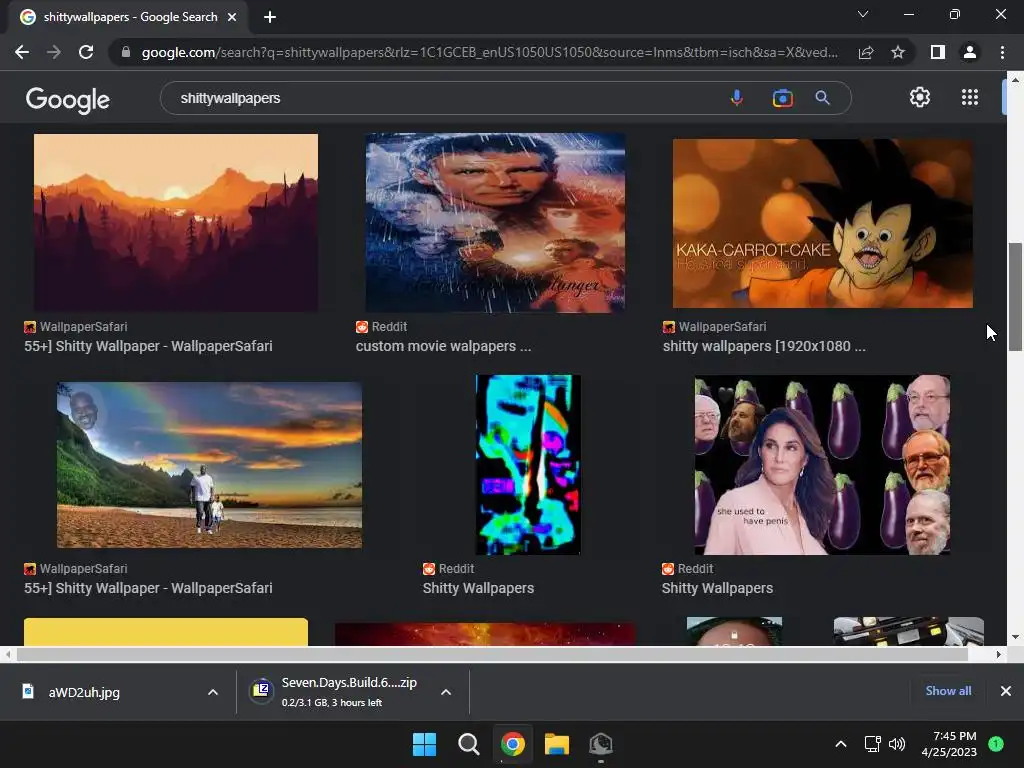Share this page icon in address bar

click(x=866, y=52)
